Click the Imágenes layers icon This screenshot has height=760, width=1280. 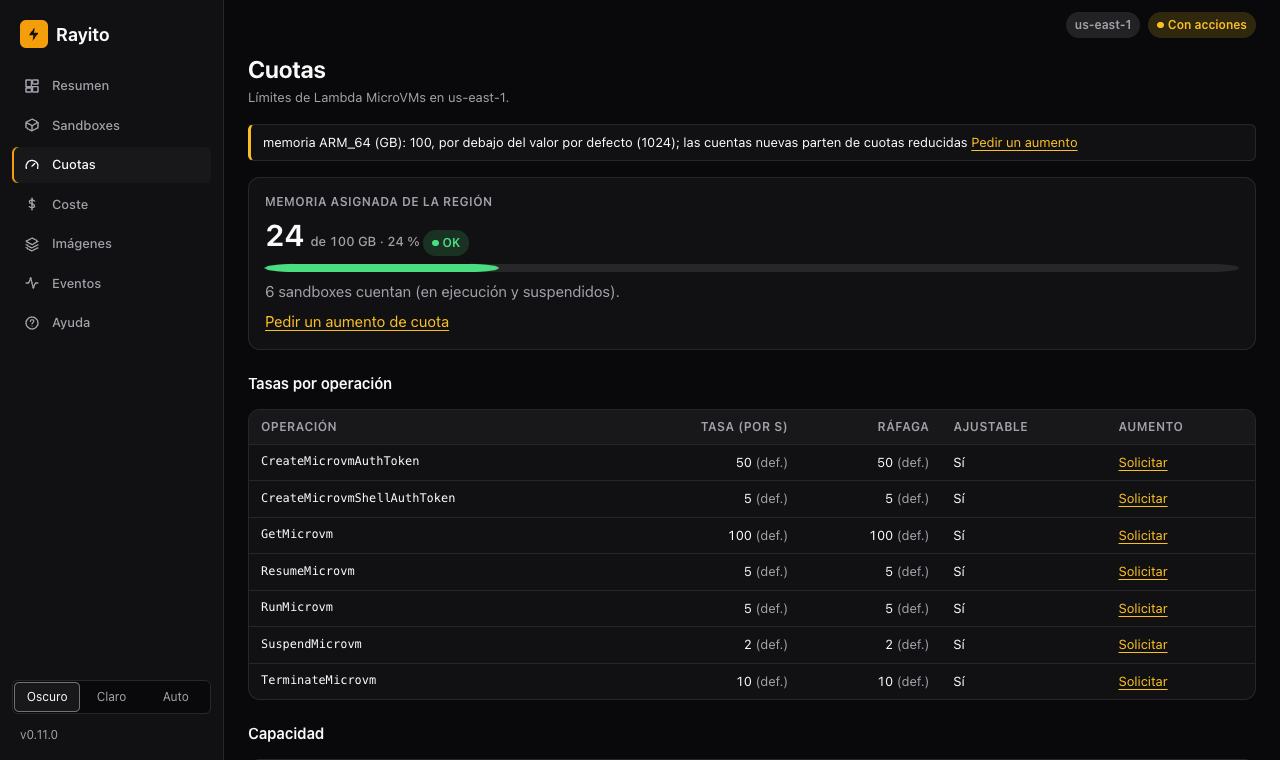coord(32,244)
